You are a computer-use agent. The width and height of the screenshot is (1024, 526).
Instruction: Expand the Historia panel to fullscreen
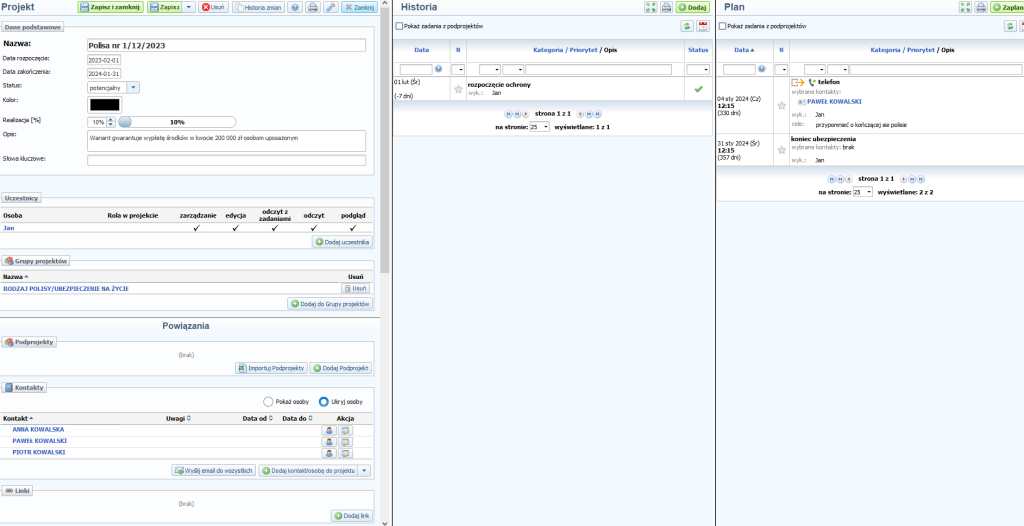click(x=650, y=7)
